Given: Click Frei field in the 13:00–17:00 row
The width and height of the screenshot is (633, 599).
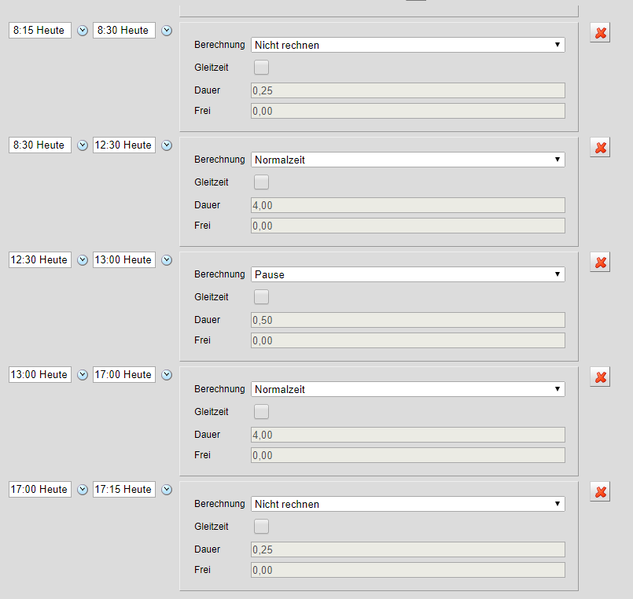Looking at the screenshot, I should point(408,455).
